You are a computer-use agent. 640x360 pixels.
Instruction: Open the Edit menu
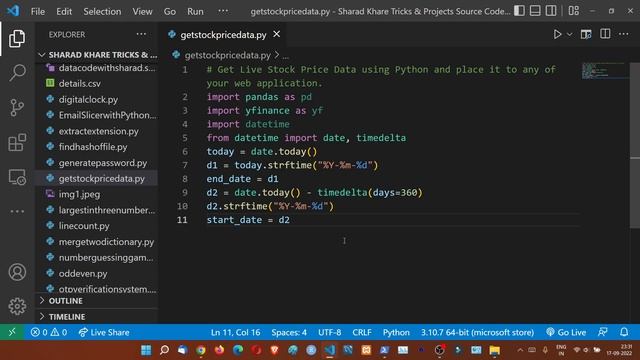click(64, 11)
